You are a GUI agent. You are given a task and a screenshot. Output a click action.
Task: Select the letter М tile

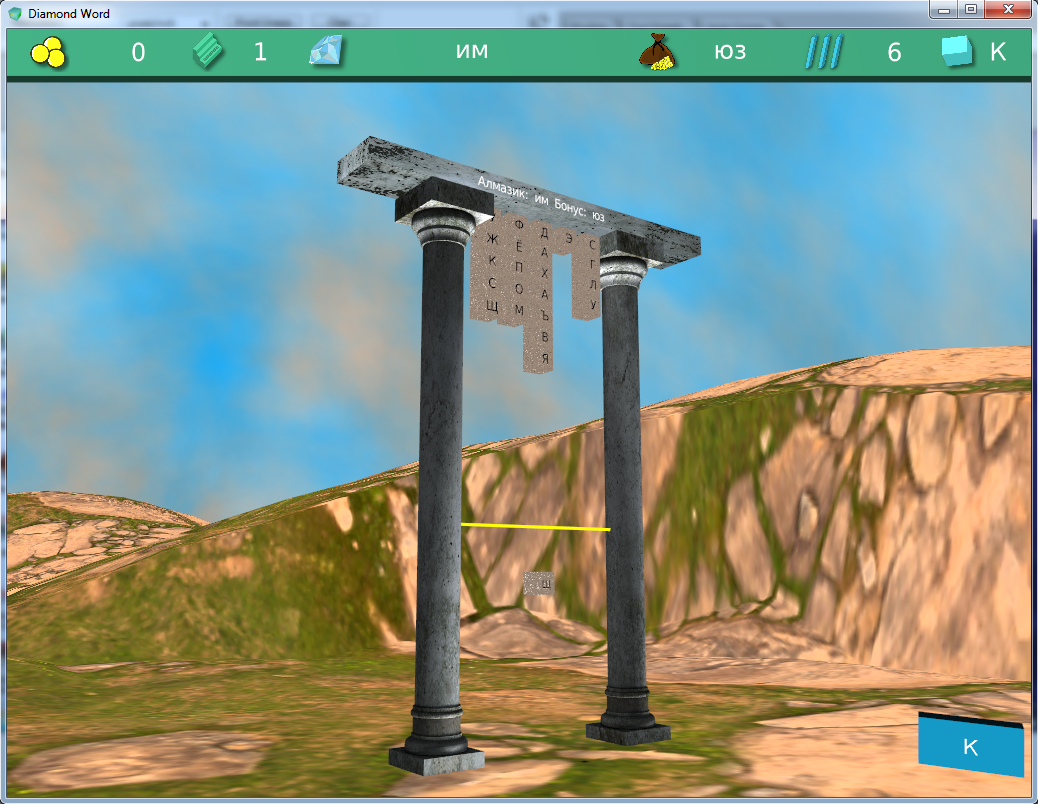[518, 310]
